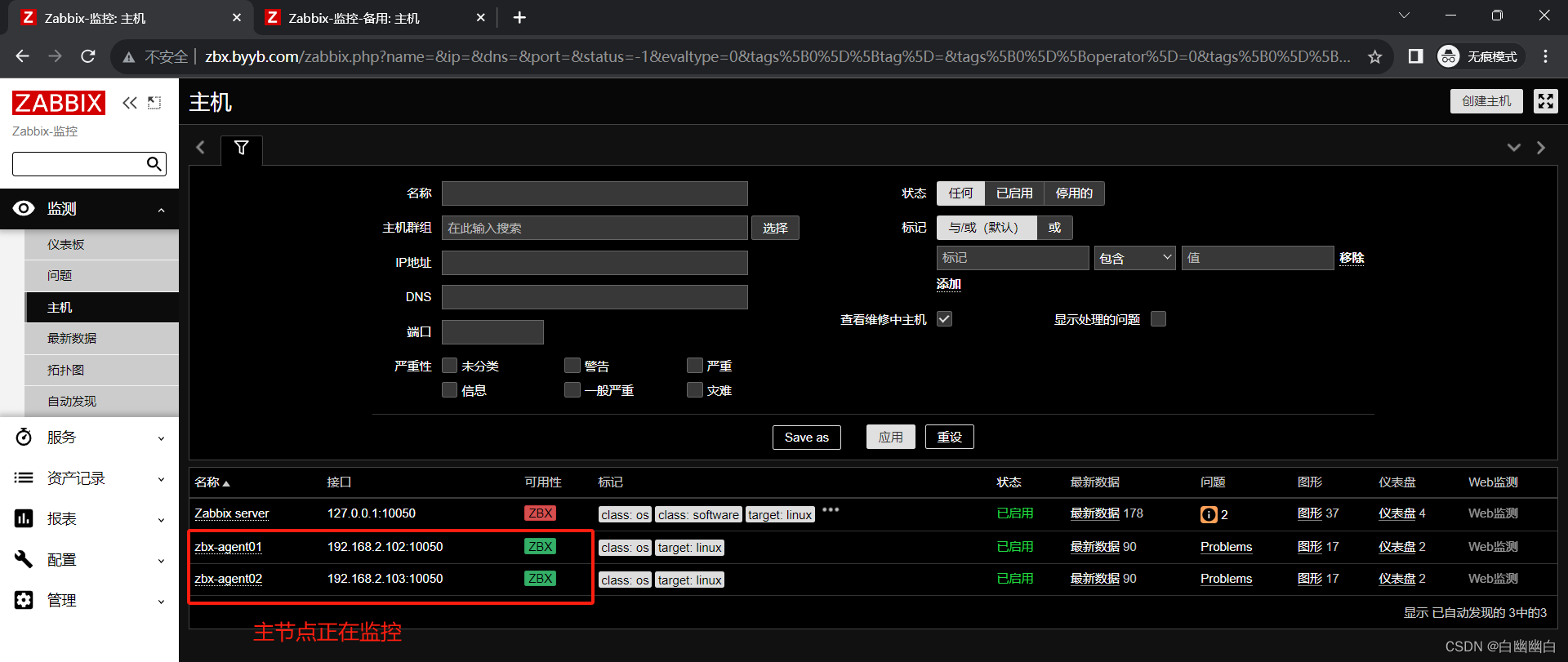The width and height of the screenshot is (1568, 662).
Task: Open Chrome three-dot menu
Action: coord(1545,56)
